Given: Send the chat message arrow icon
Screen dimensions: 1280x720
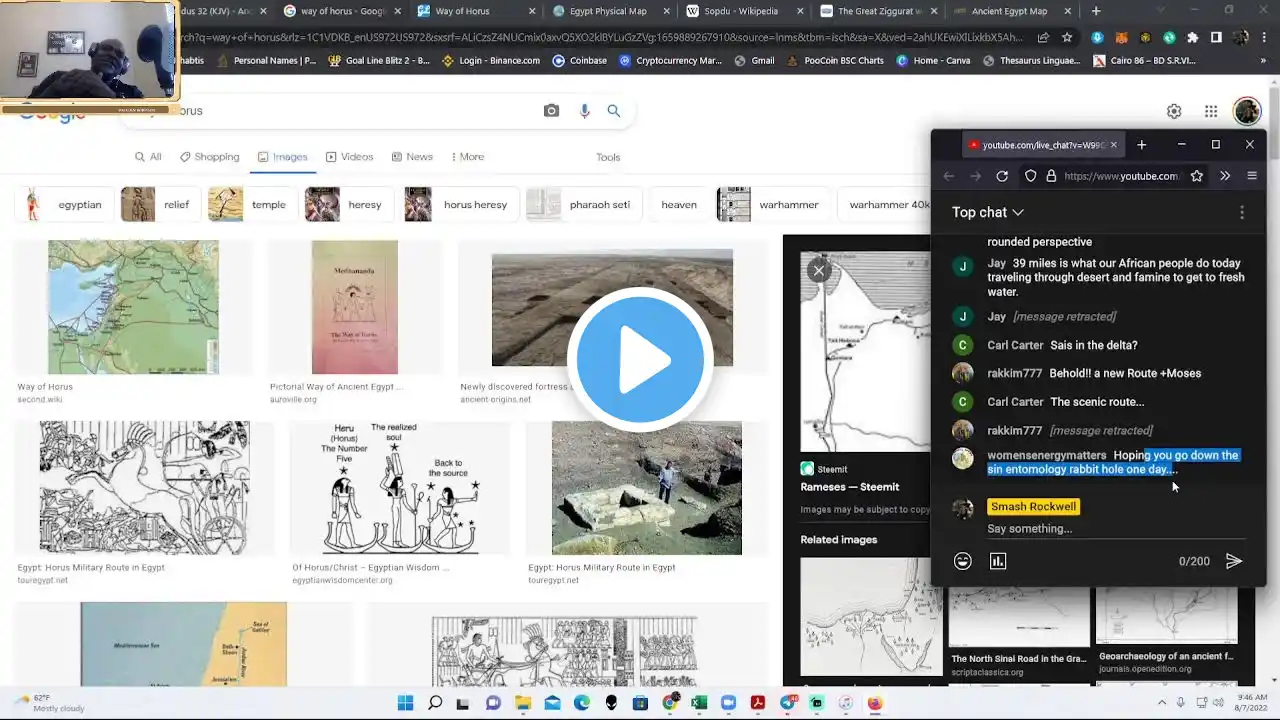Looking at the screenshot, I should 1234,561.
